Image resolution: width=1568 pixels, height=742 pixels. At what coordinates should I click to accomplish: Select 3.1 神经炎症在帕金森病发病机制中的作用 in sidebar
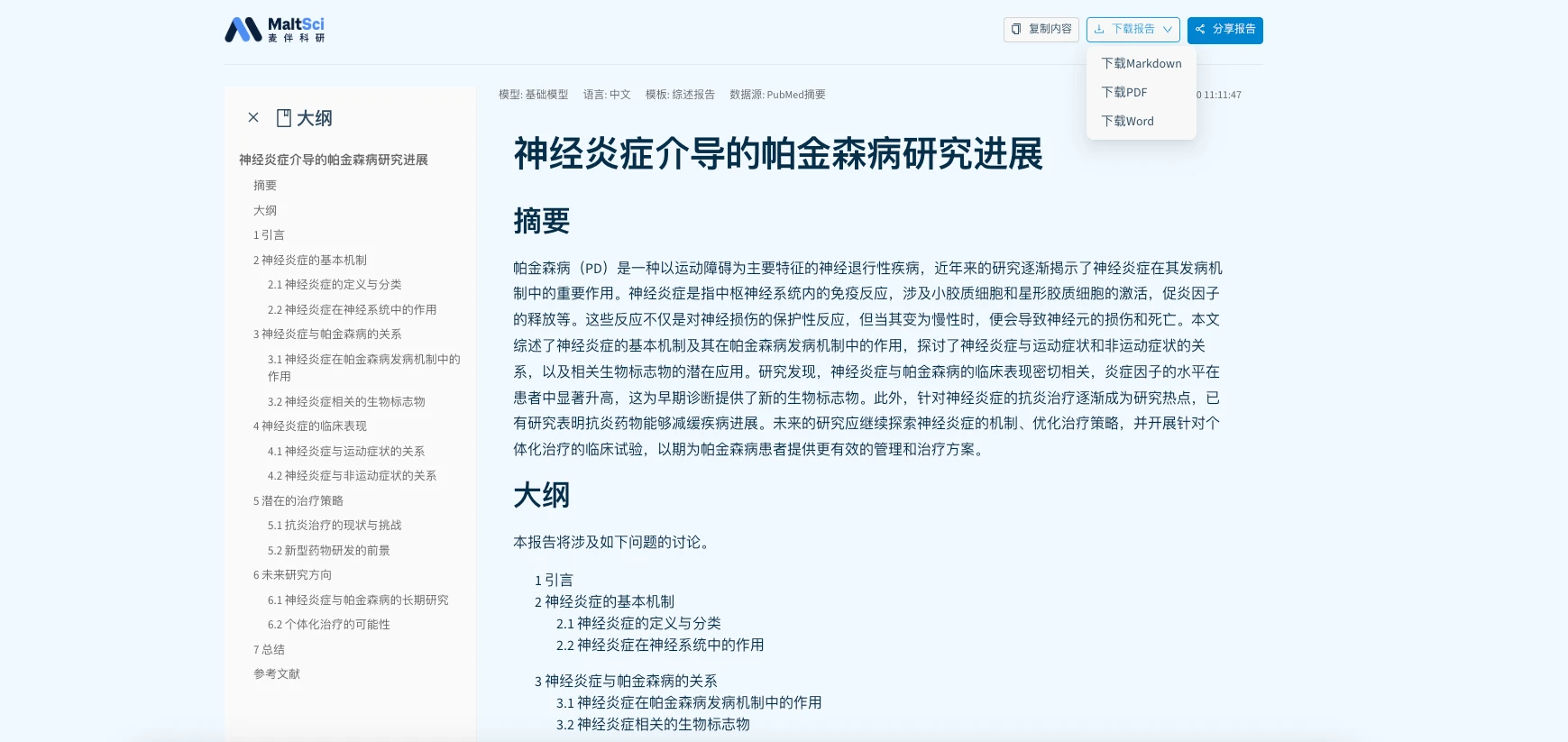point(364,367)
